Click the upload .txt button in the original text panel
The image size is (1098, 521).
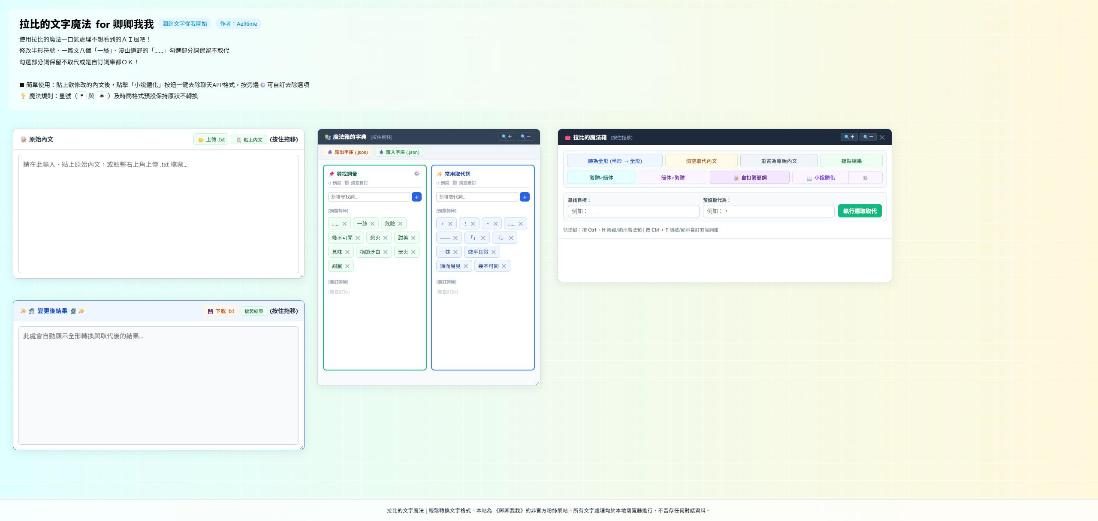coord(211,140)
